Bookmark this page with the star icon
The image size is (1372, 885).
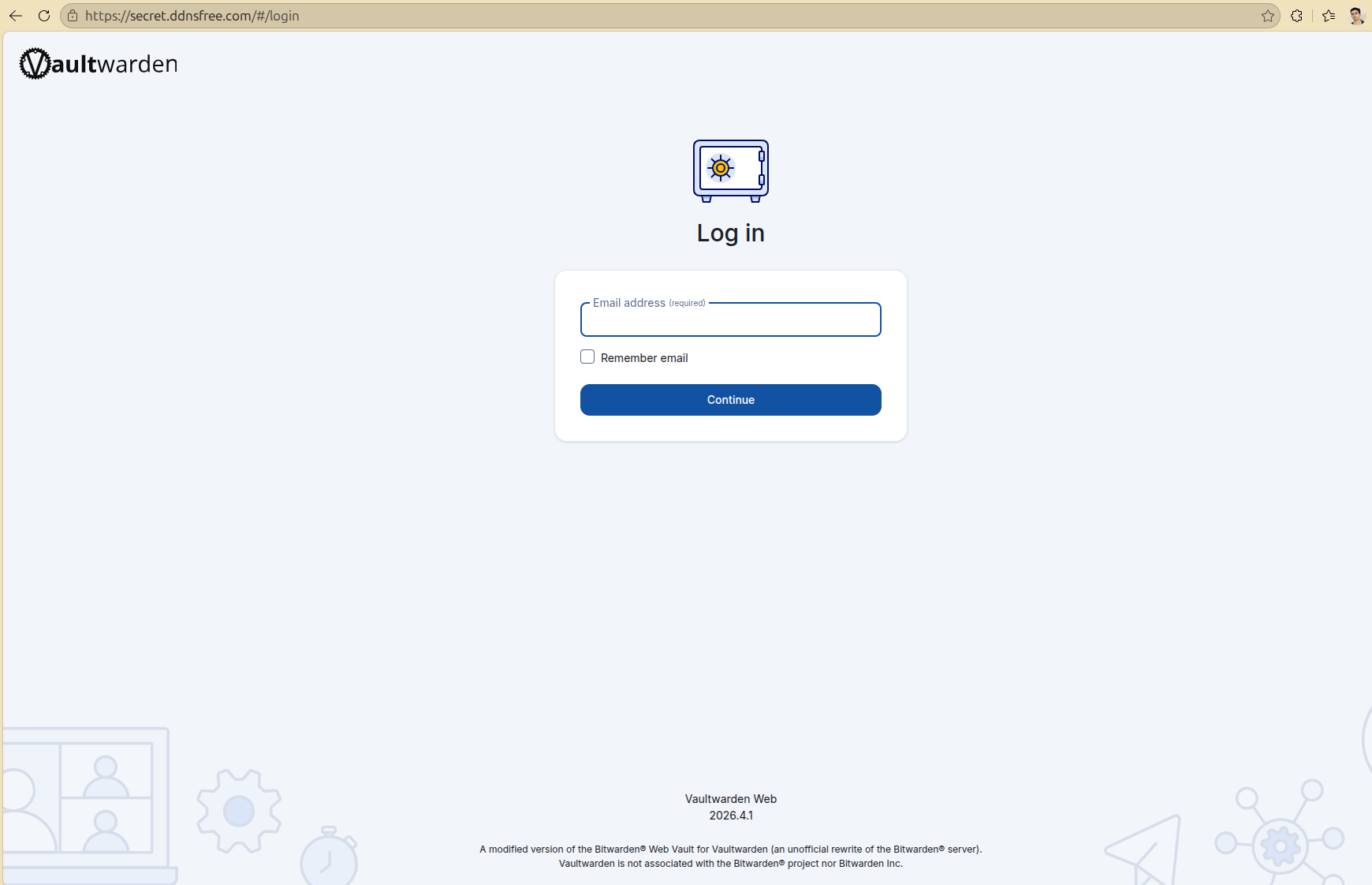tap(1268, 16)
